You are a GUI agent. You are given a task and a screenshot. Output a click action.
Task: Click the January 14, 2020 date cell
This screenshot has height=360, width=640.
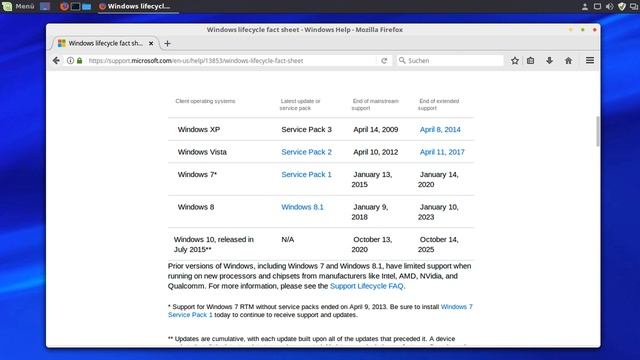pyautogui.click(x=438, y=179)
